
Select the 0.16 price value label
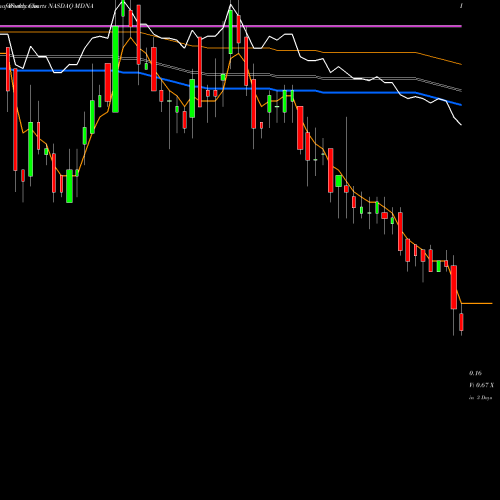pos(475,373)
